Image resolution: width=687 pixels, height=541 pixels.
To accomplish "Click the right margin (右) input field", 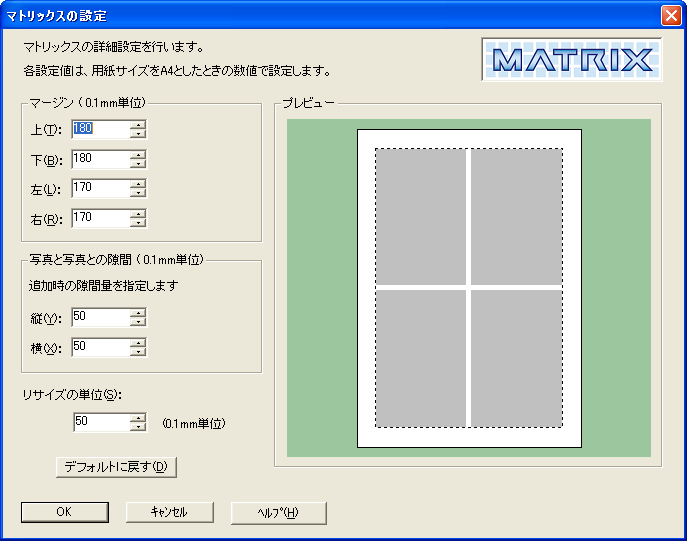I will click(x=99, y=218).
